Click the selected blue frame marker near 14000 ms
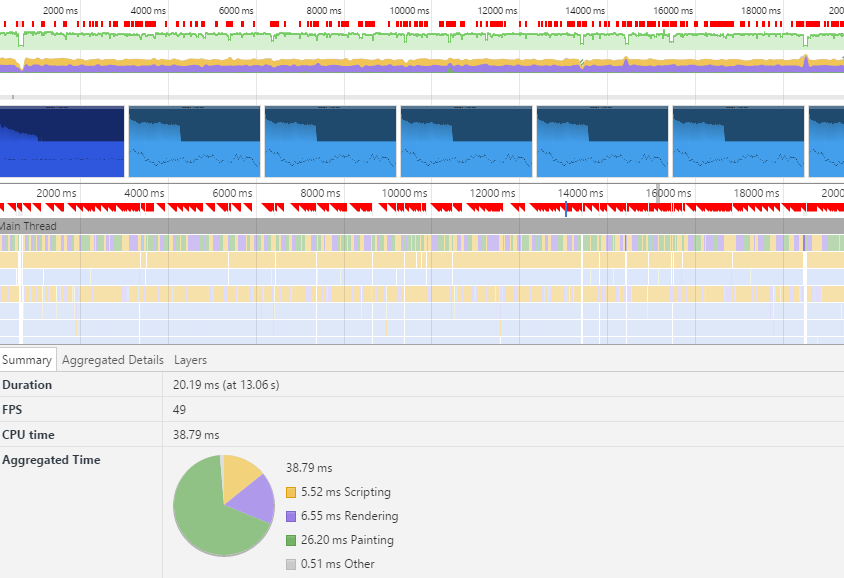 click(566, 208)
